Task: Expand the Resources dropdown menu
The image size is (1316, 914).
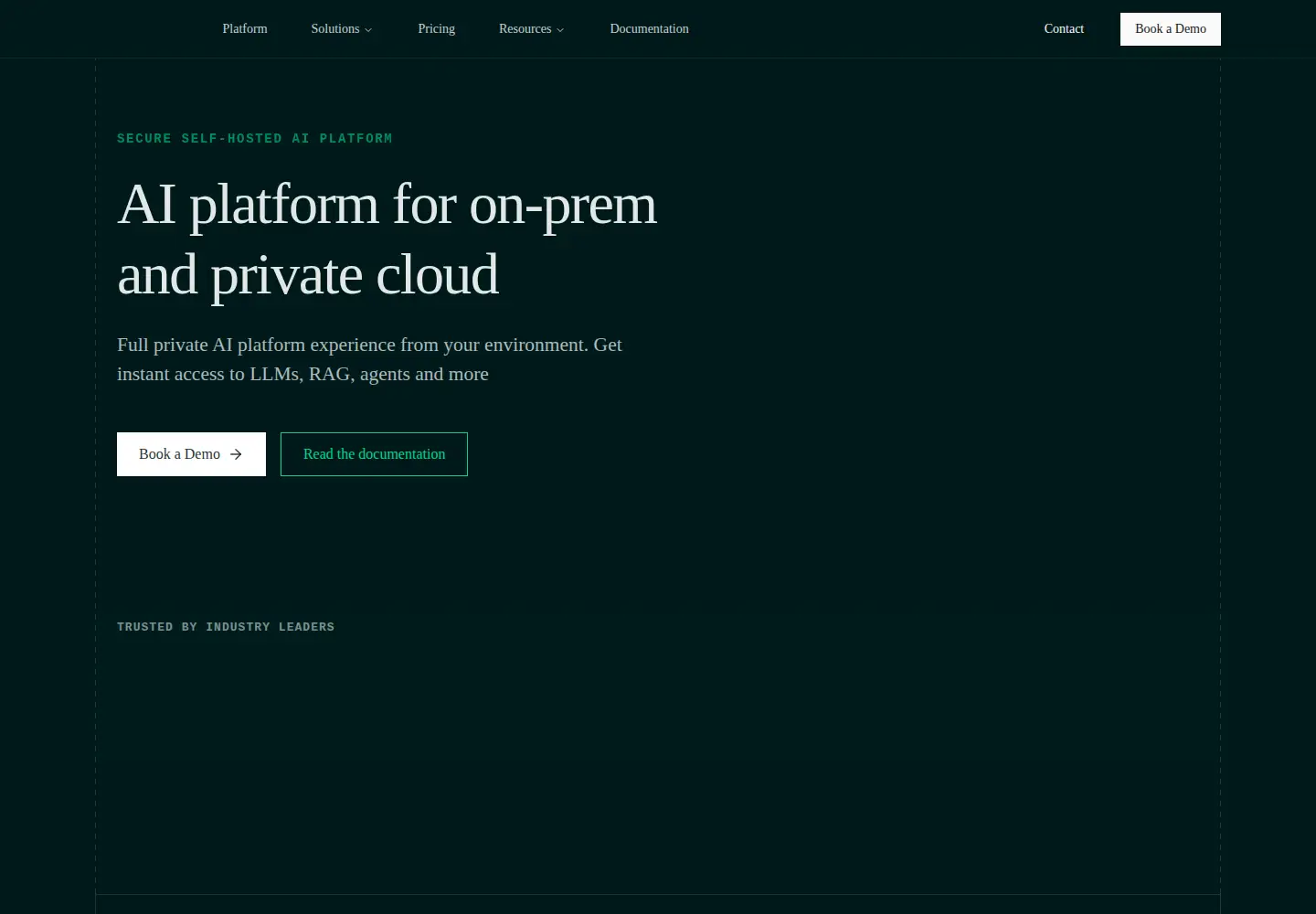Action: [531, 28]
